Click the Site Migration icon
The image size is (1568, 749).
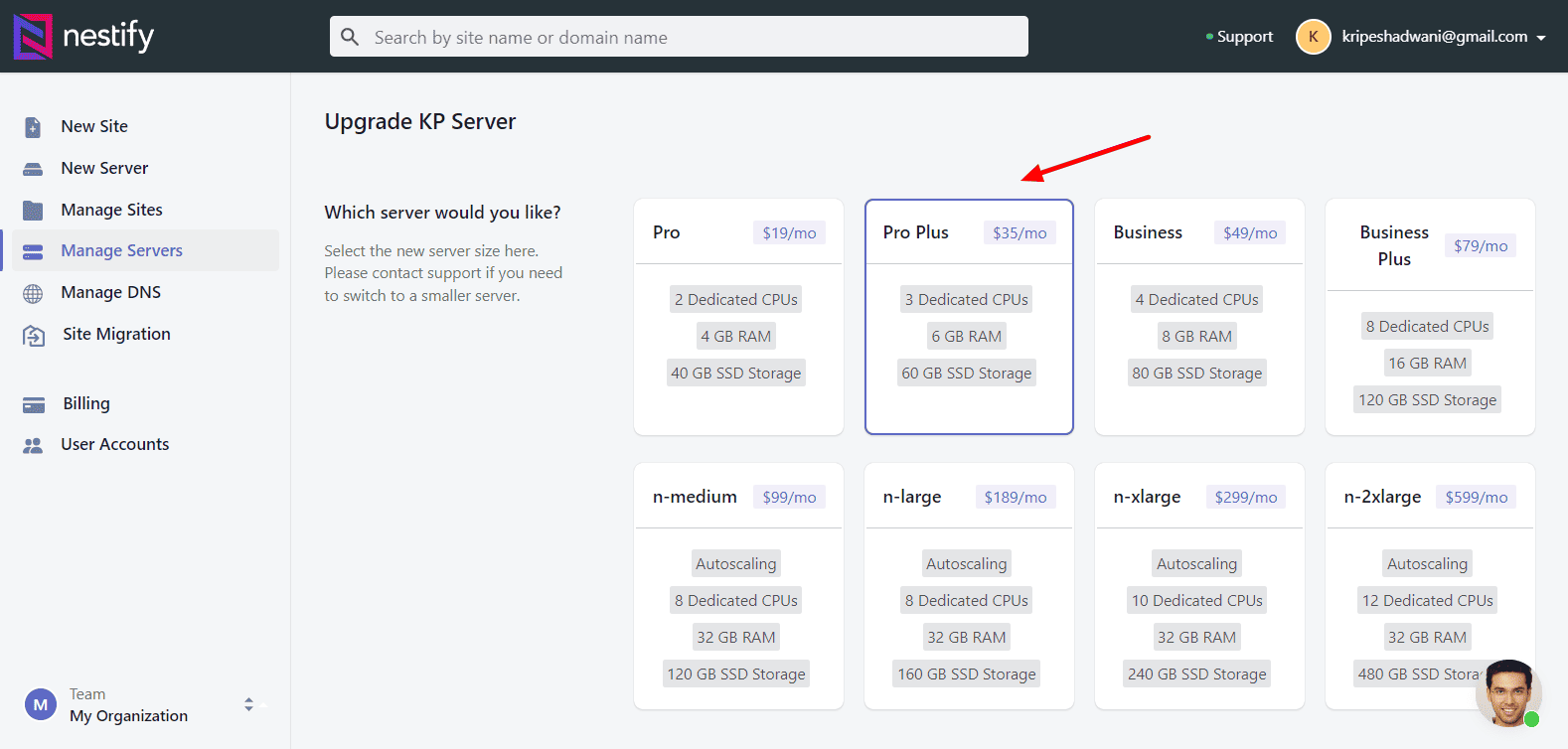[x=34, y=335]
